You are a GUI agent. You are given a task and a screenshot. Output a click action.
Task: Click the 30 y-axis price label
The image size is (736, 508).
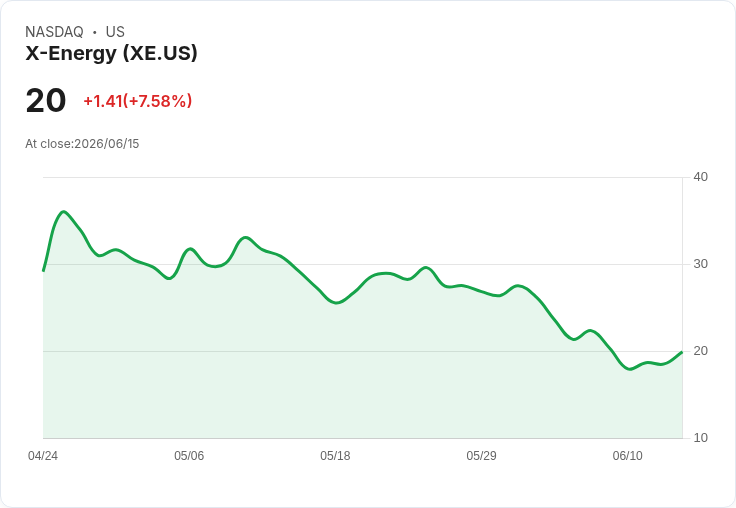click(x=700, y=264)
